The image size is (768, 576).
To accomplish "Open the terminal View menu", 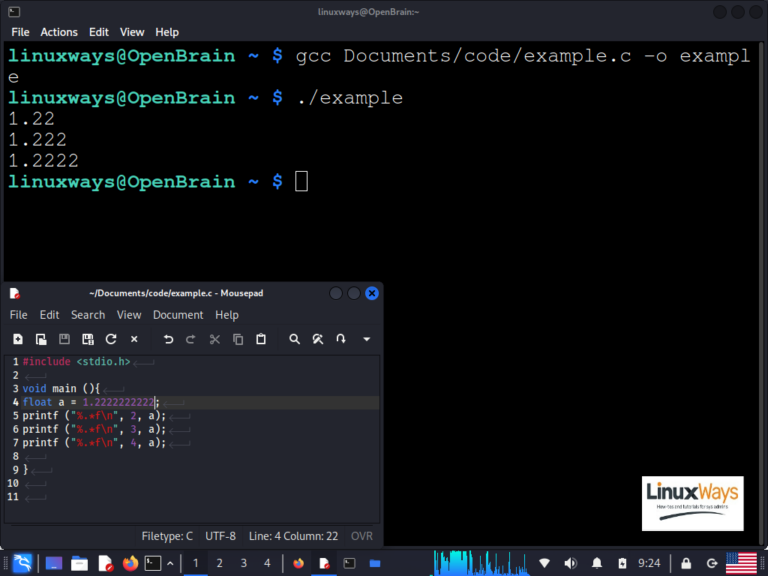I will (x=132, y=32).
